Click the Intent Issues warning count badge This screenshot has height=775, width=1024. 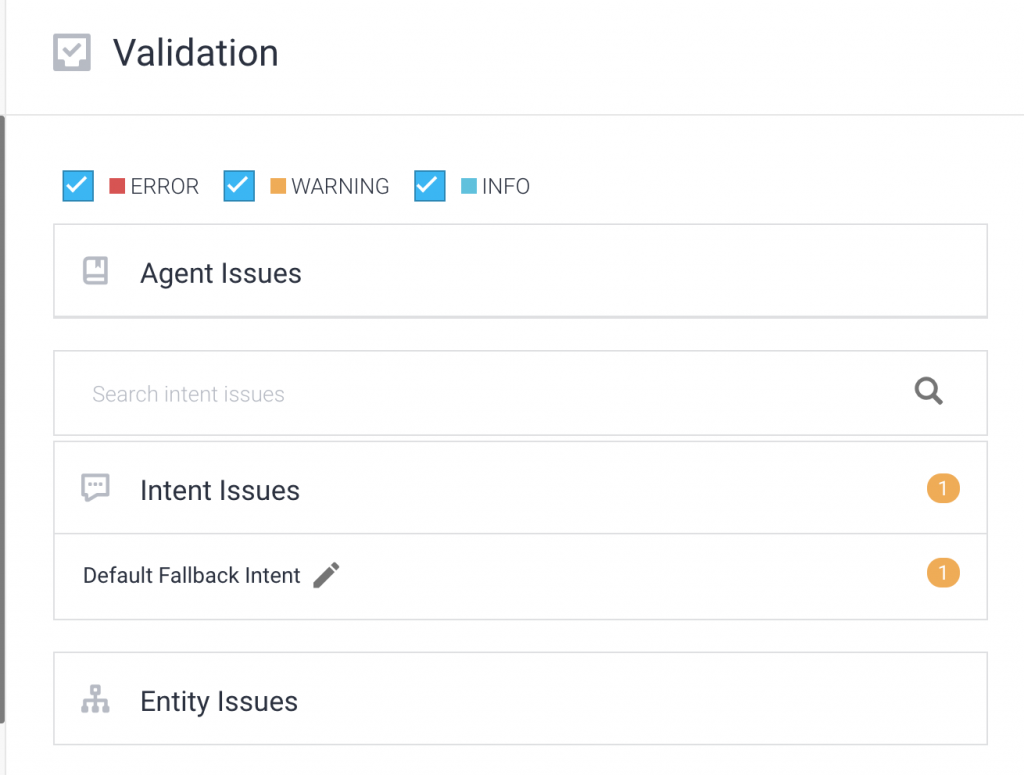943,489
